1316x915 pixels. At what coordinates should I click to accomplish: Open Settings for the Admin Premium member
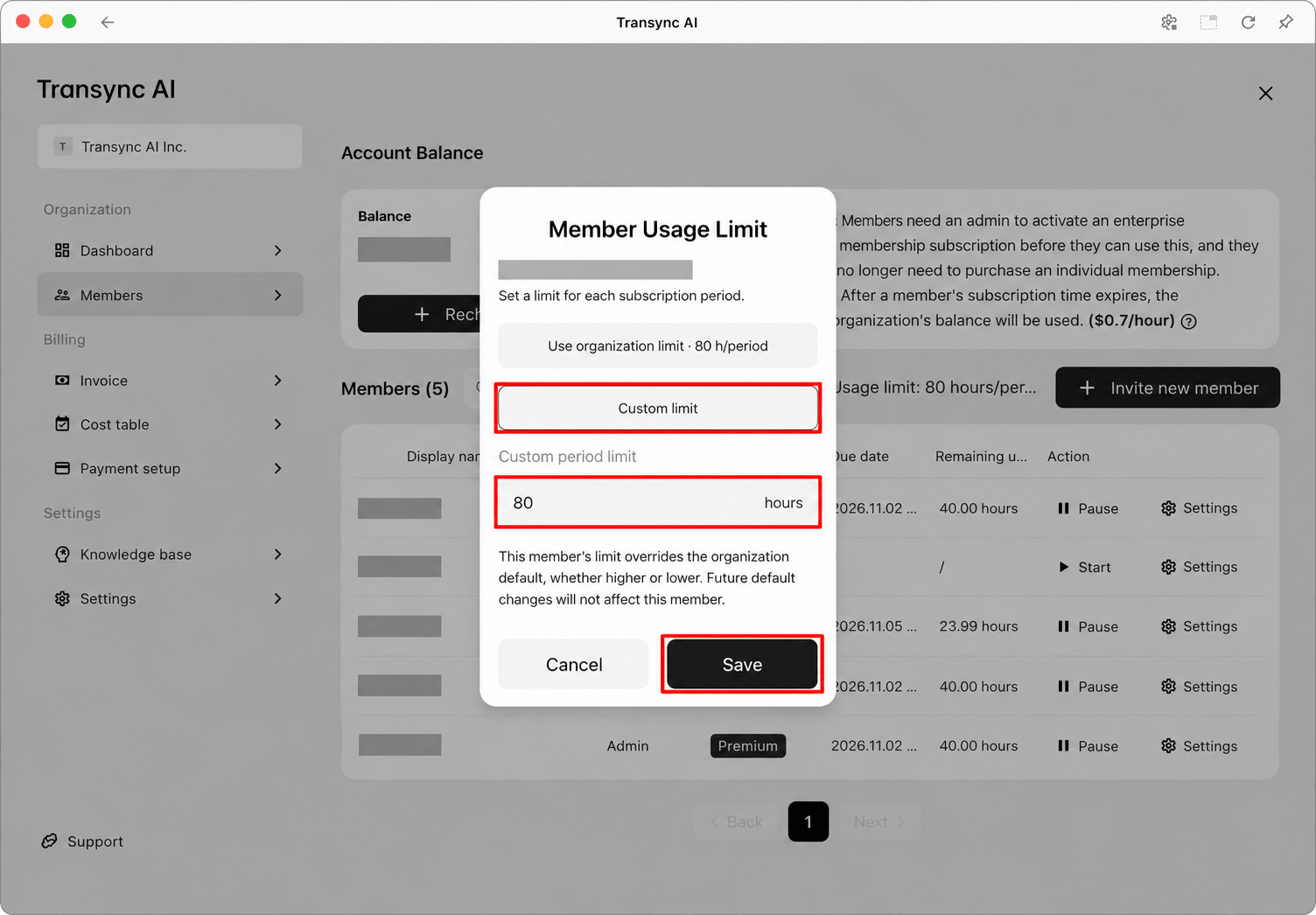coord(1199,746)
